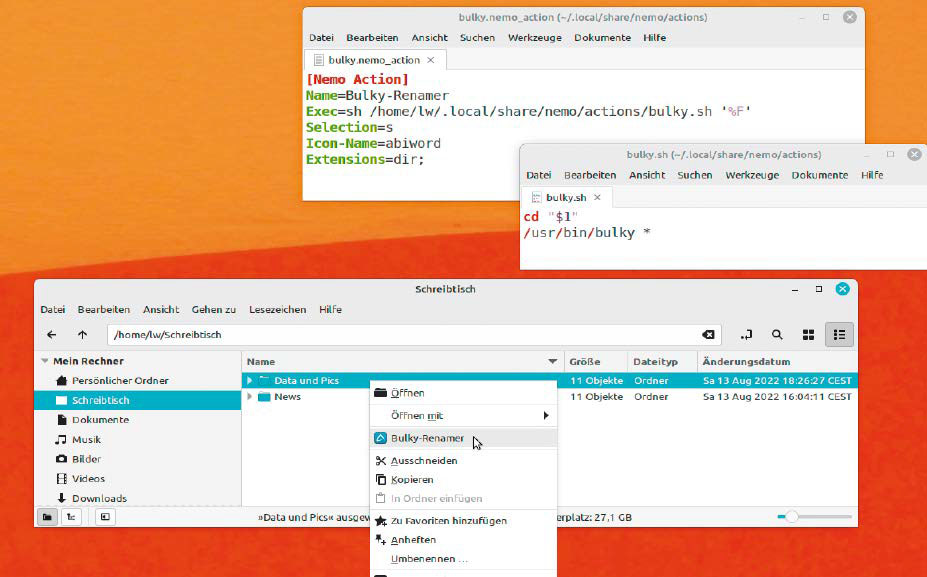
Task: Choose Zu Favoriten hinzufügen
Action: click(463, 521)
